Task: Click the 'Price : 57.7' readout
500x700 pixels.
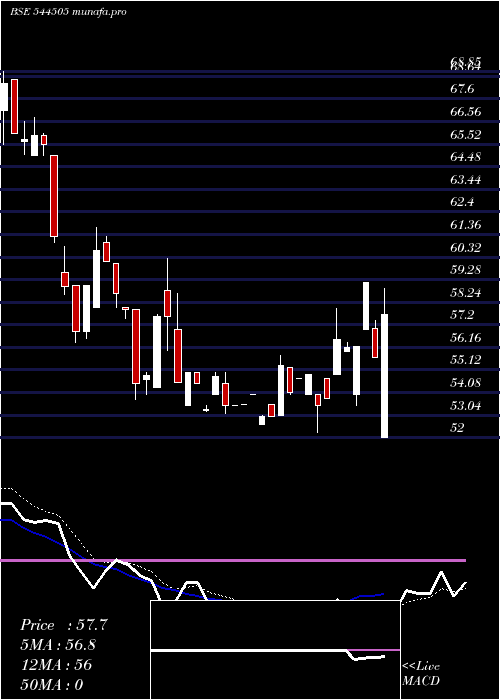Action: (x=64, y=625)
